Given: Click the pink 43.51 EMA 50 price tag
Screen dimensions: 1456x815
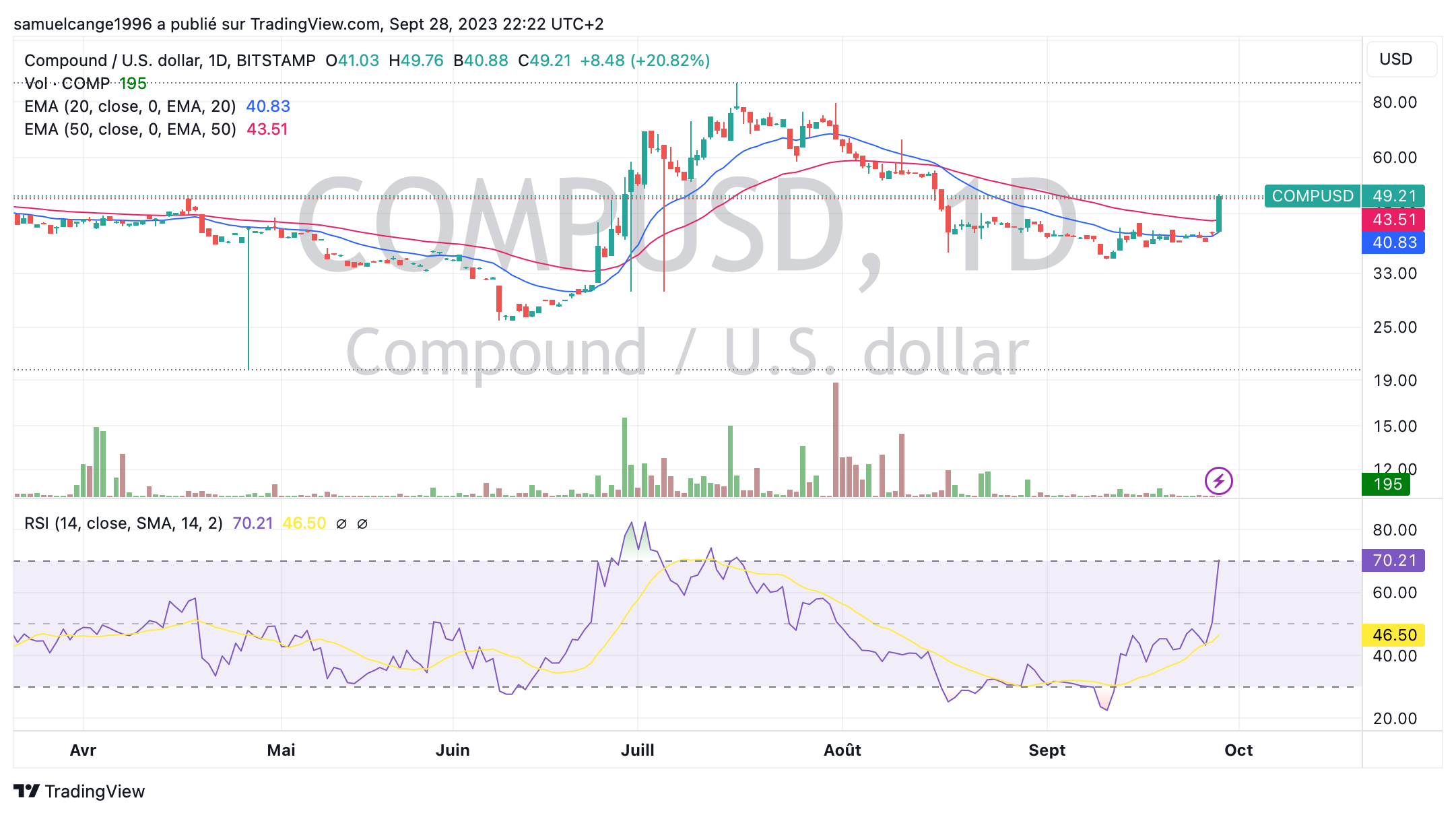Looking at the screenshot, I should [1393, 220].
